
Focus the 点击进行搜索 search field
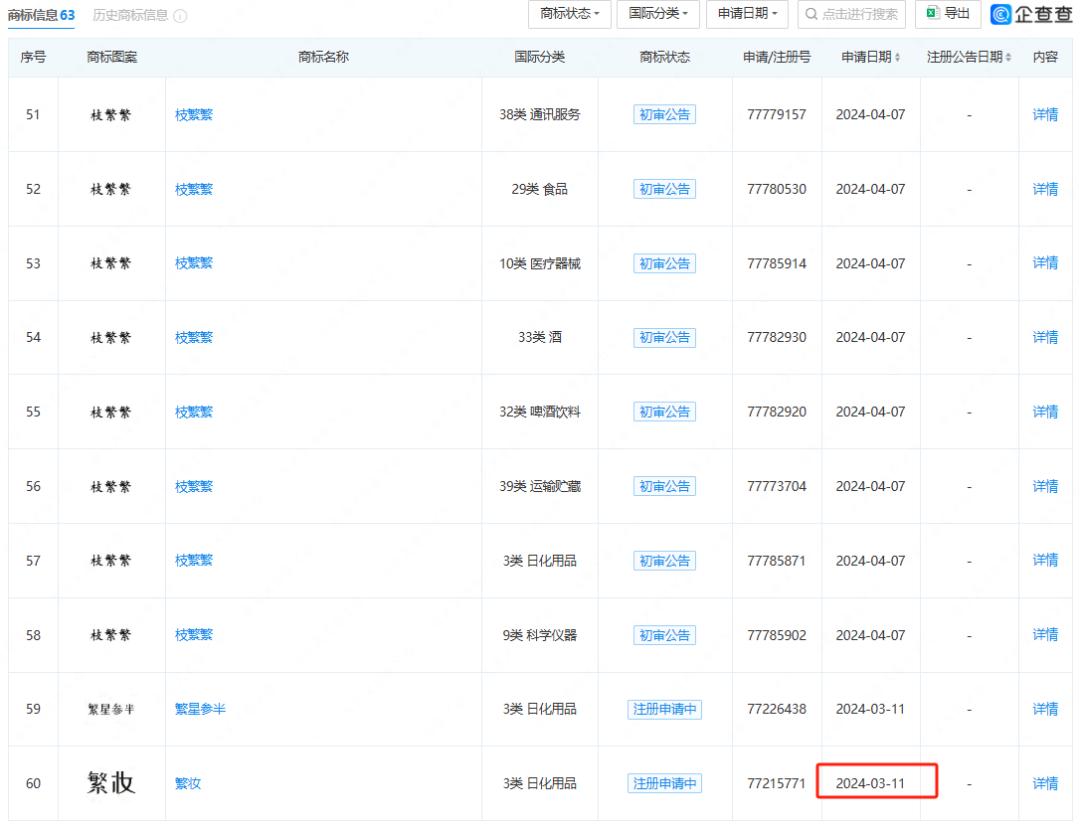[x=852, y=14]
